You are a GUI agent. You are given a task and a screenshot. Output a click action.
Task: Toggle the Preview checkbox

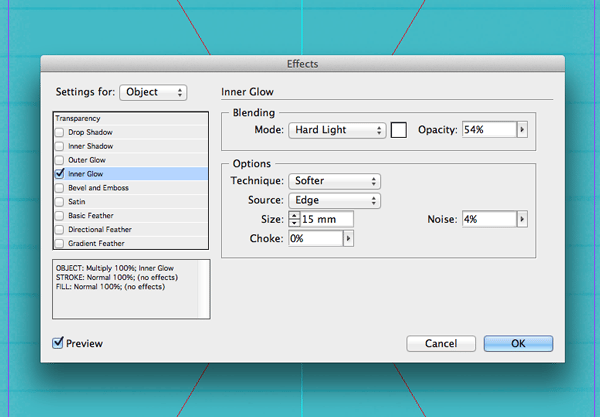pos(58,343)
